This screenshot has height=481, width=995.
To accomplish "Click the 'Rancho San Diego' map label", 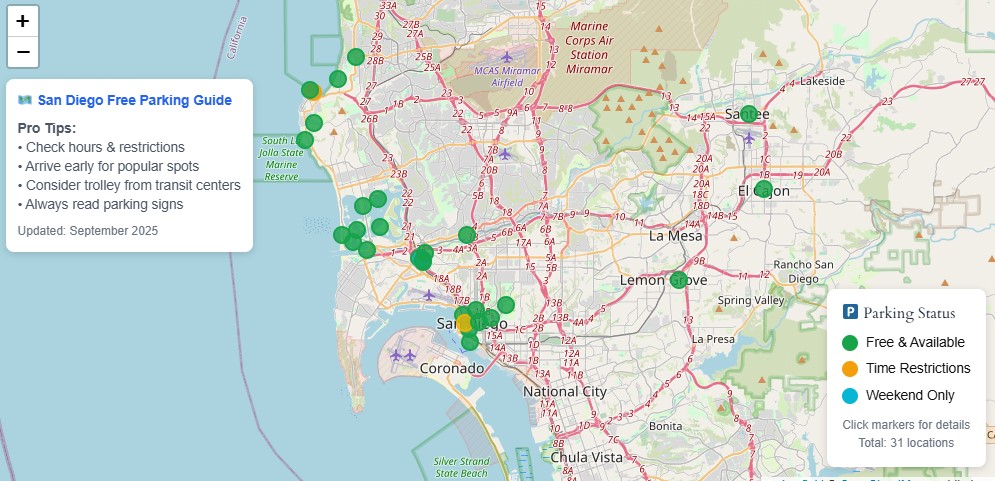I will tap(803, 272).
